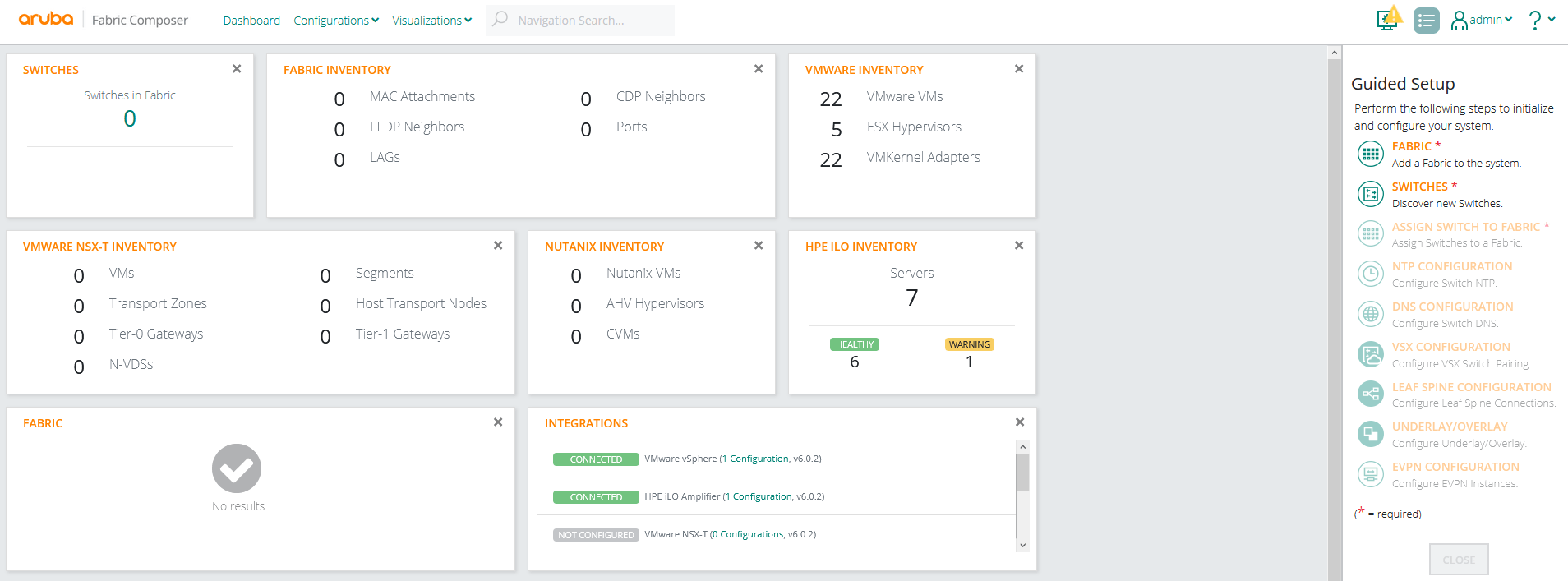Click the LEAF SPINE CONFIGURATION step link
The image size is (1568, 581).
1472,387
